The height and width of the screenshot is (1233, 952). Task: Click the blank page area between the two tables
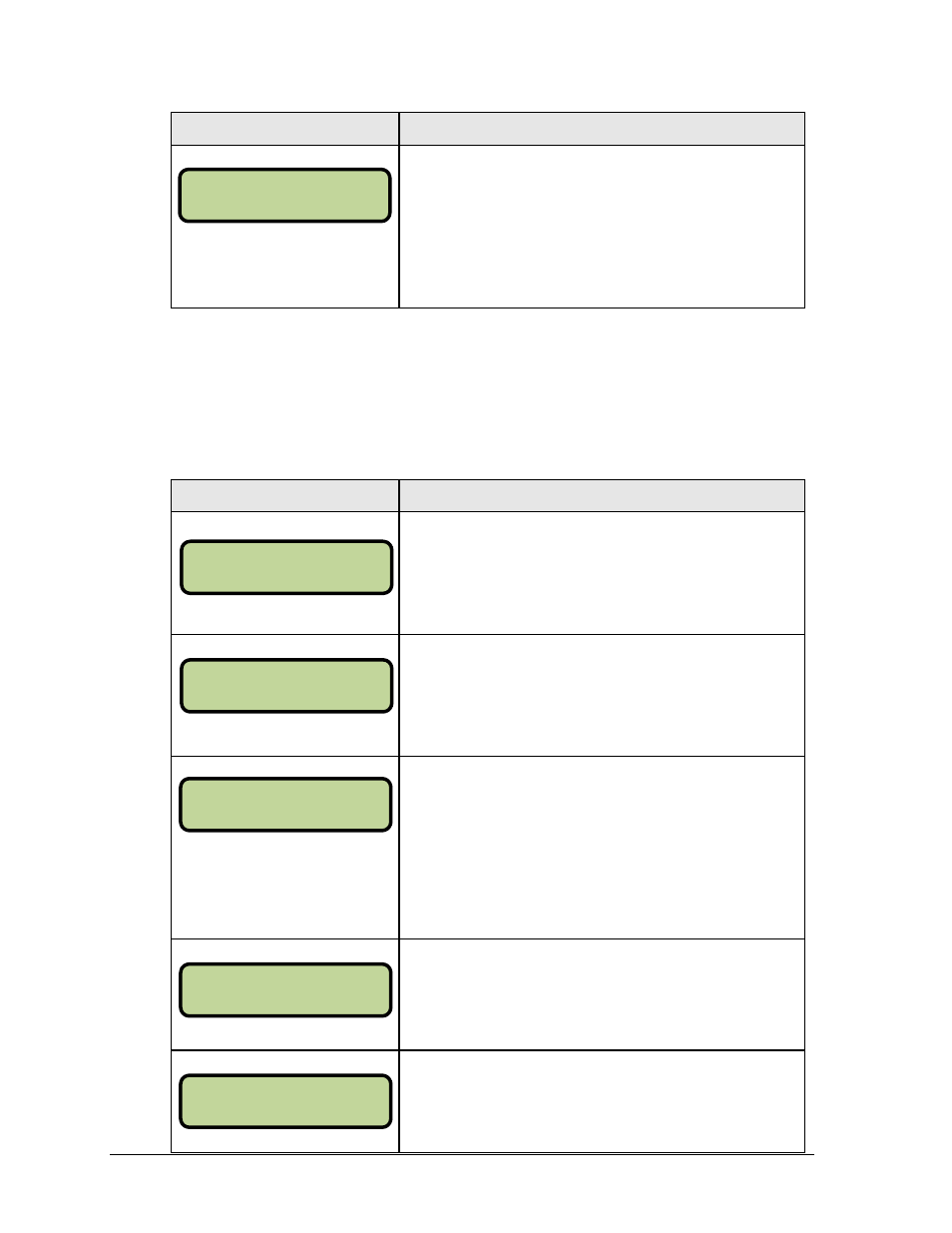[x=487, y=393]
